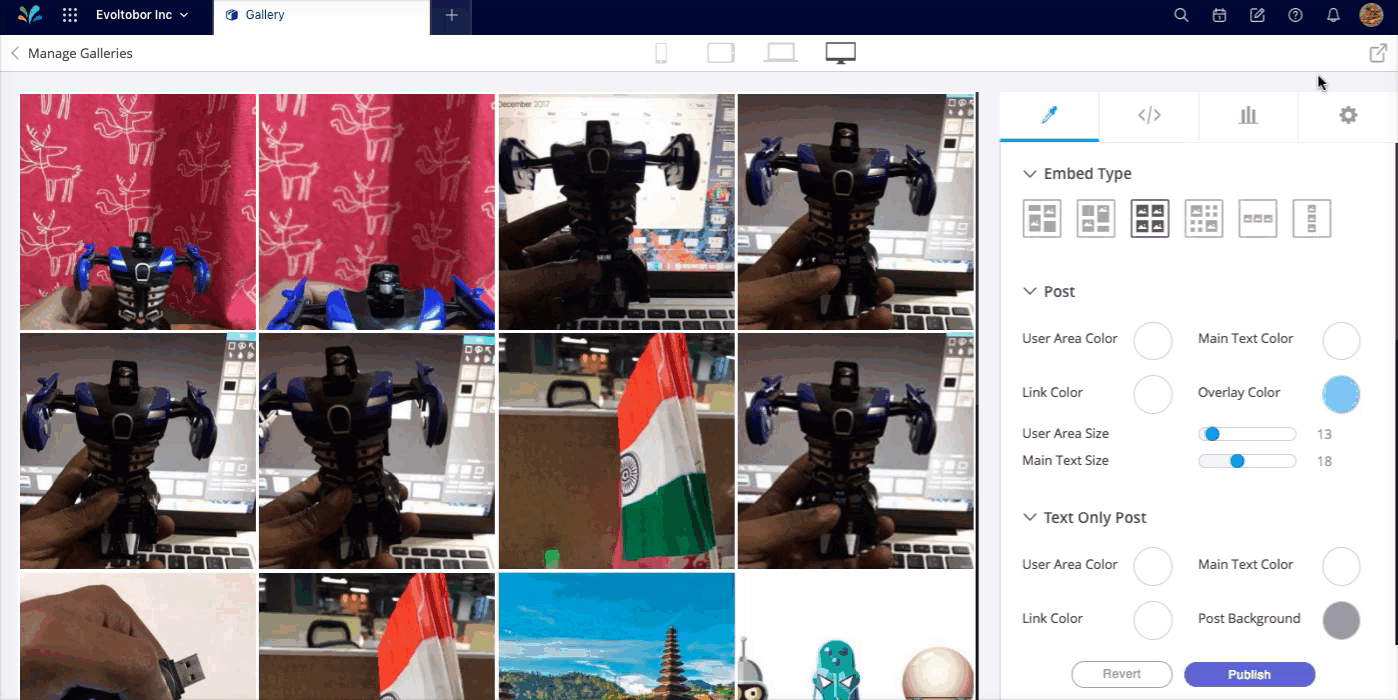Choose the fourth small-grid embed layout
This screenshot has height=700, width=1398.
[1204, 218]
